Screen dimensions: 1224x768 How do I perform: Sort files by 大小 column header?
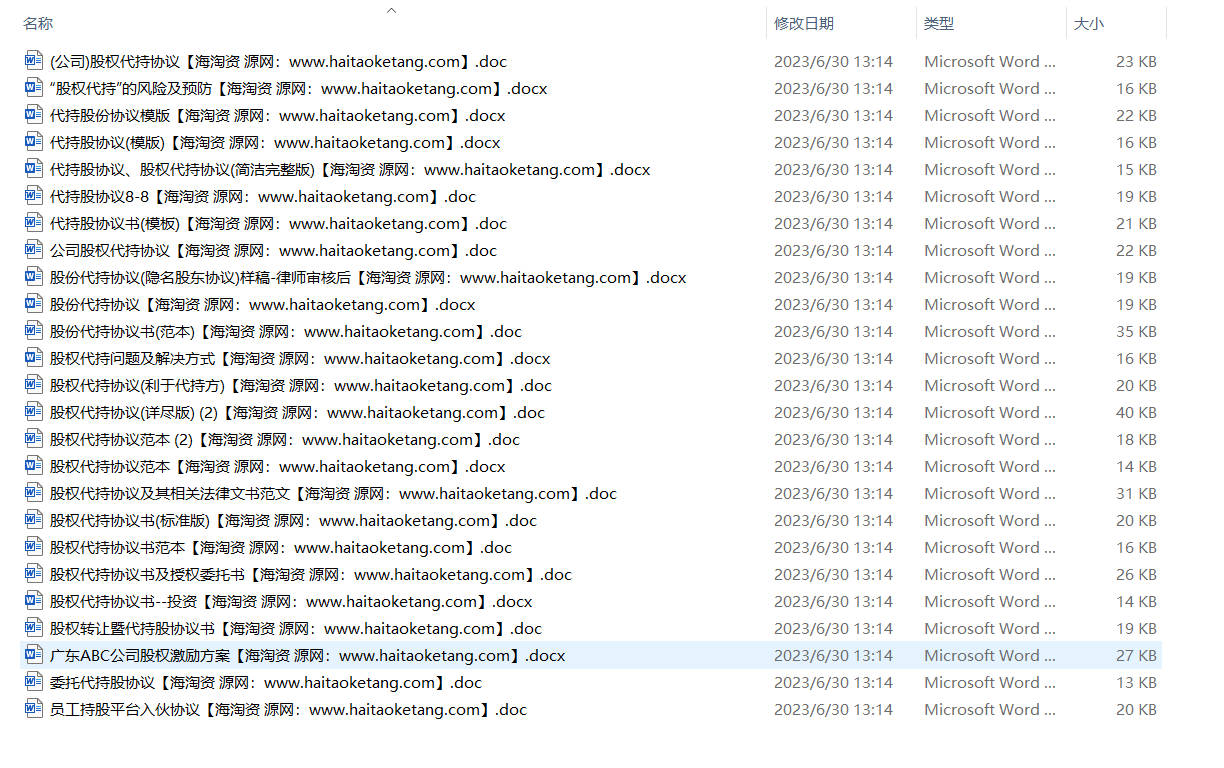(1089, 23)
